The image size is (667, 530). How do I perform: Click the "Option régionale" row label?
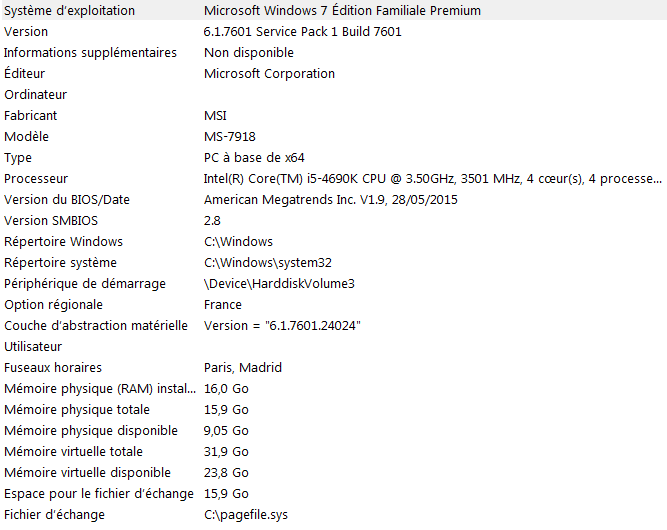(53, 305)
